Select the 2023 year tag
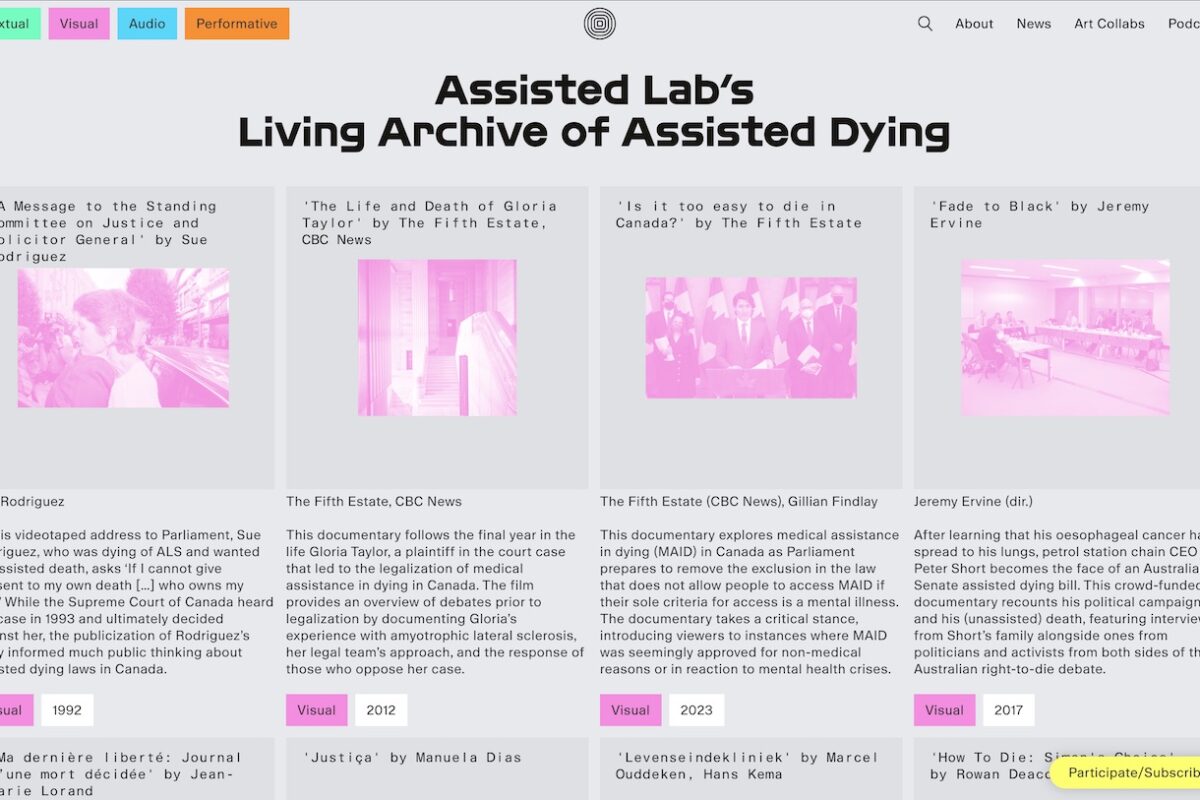The width and height of the screenshot is (1200, 800). click(x=696, y=710)
